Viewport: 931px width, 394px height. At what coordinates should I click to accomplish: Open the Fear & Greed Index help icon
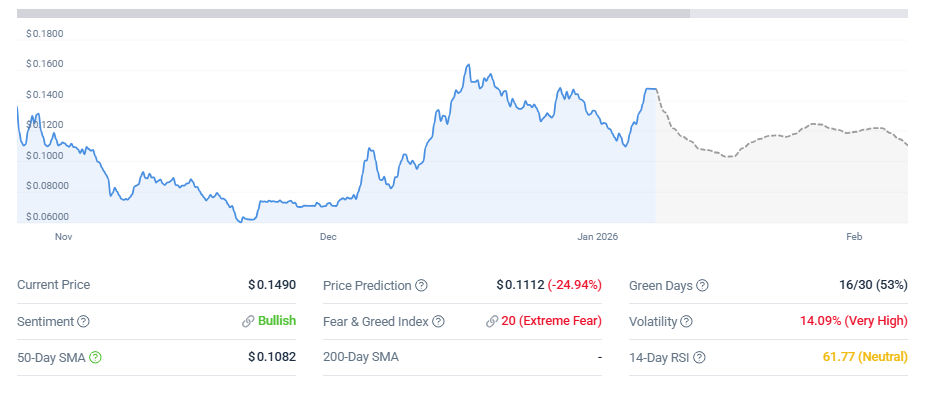click(x=438, y=322)
